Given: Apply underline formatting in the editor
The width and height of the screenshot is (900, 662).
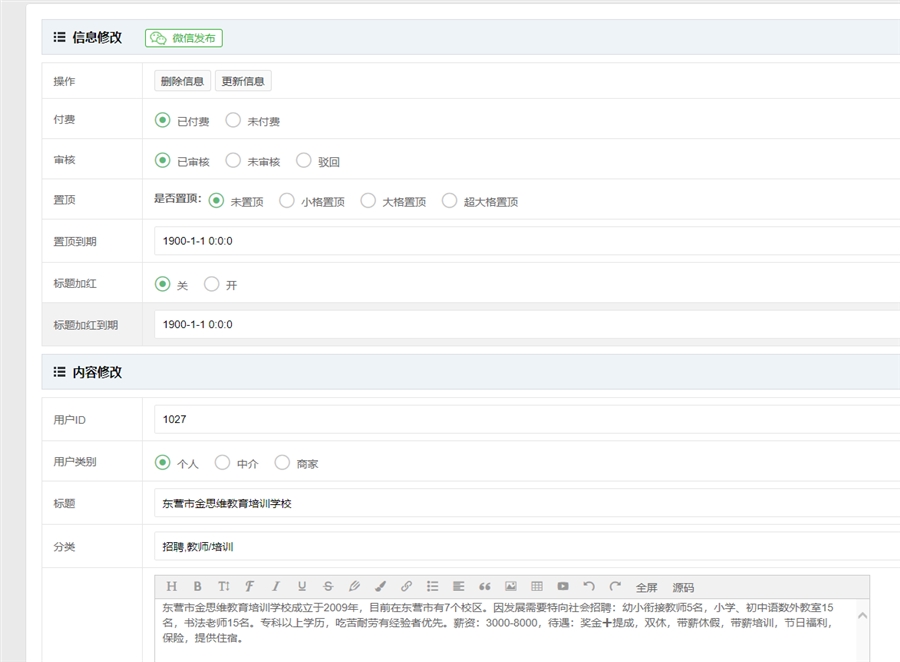Looking at the screenshot, I should pos(301,587).
